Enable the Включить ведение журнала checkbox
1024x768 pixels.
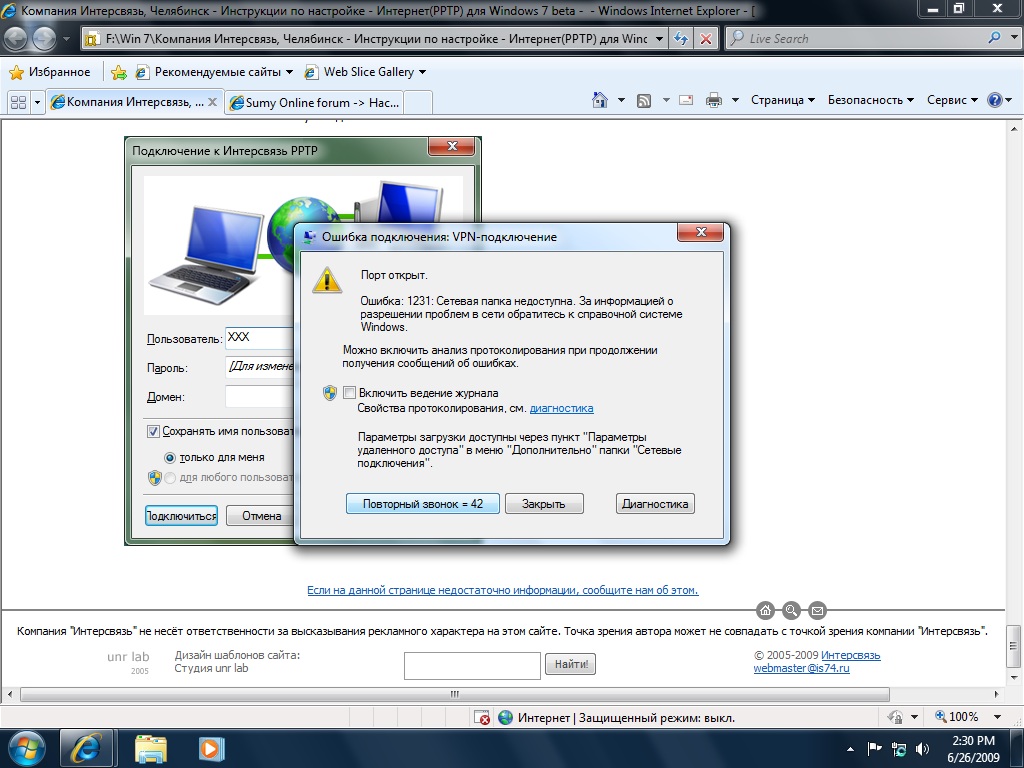(349, 393)
